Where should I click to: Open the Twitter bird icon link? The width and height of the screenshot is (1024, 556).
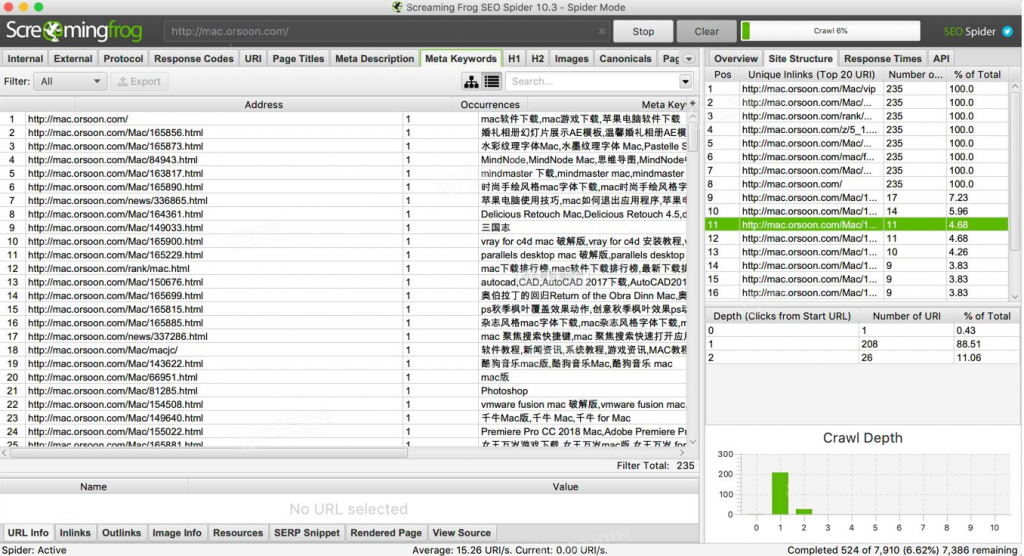[x=1008, y=31]
